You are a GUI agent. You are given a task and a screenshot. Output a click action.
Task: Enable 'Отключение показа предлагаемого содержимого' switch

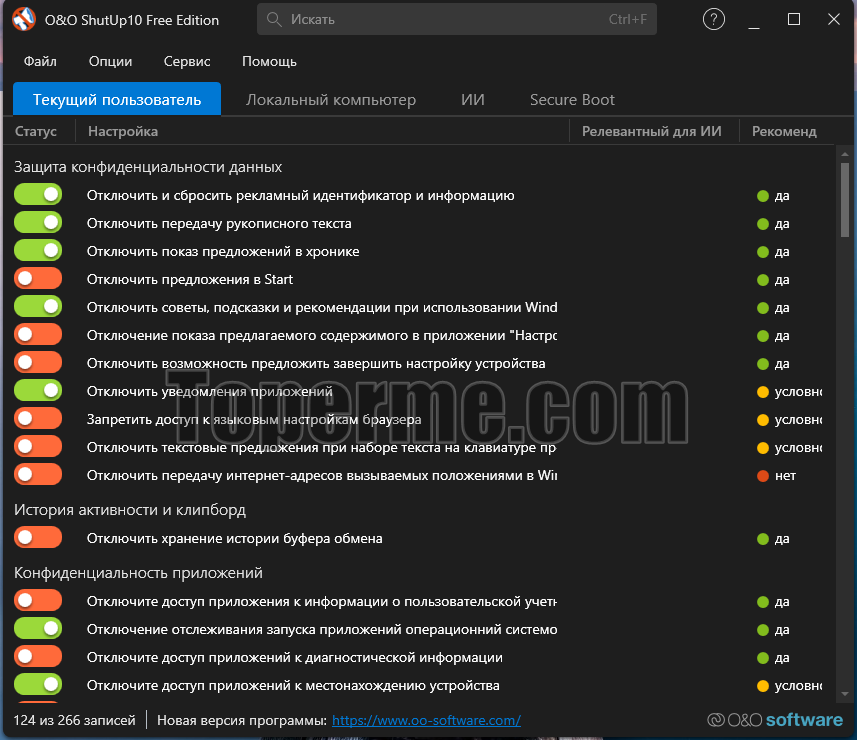click(x=38, y=334)
